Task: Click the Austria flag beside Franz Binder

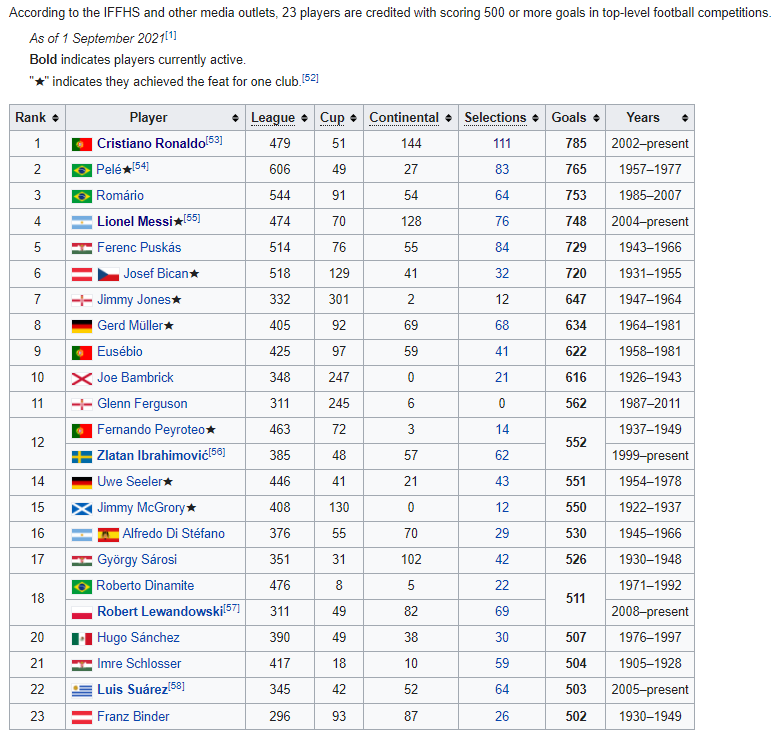Action: click(81, 717)
